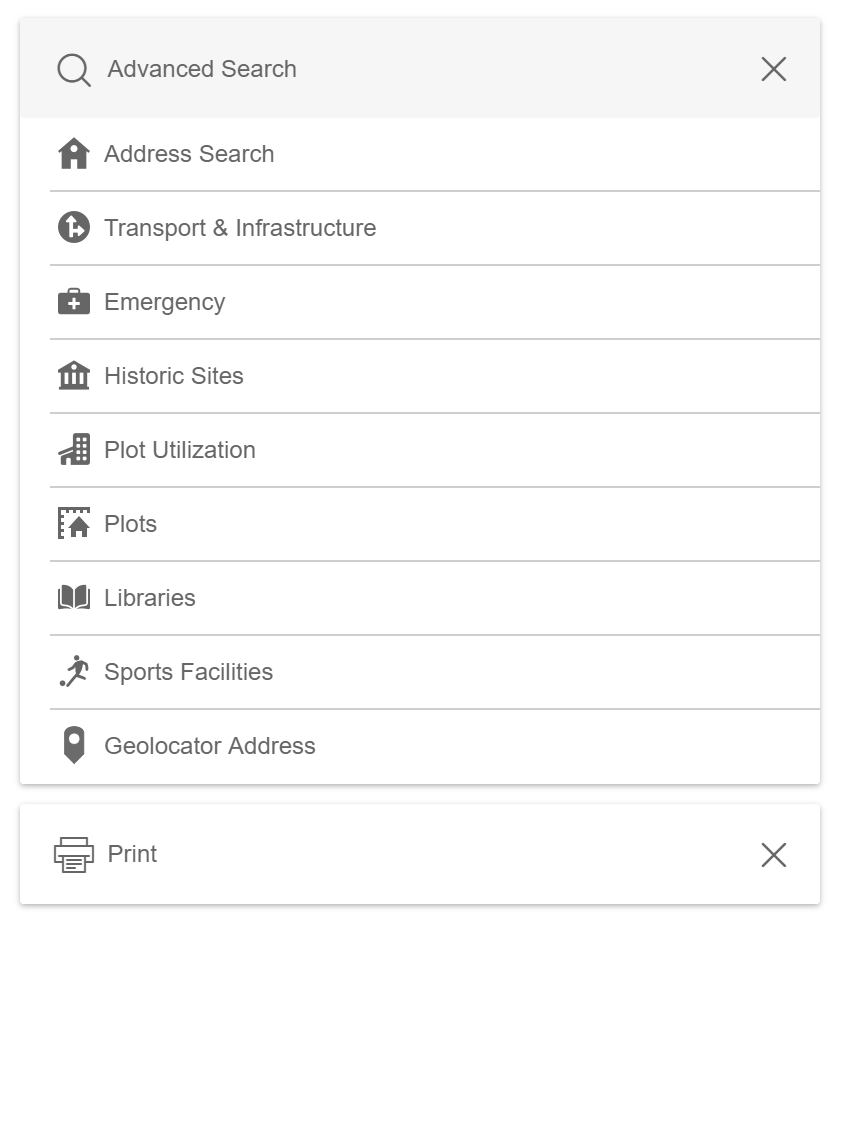Expand the Plot Utilization section
Screen dimensions: 843x1139
[x=180, y=450]
